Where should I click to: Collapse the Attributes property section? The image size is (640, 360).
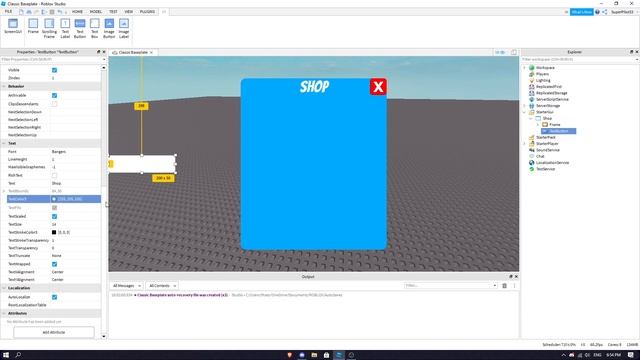[4, 313]
